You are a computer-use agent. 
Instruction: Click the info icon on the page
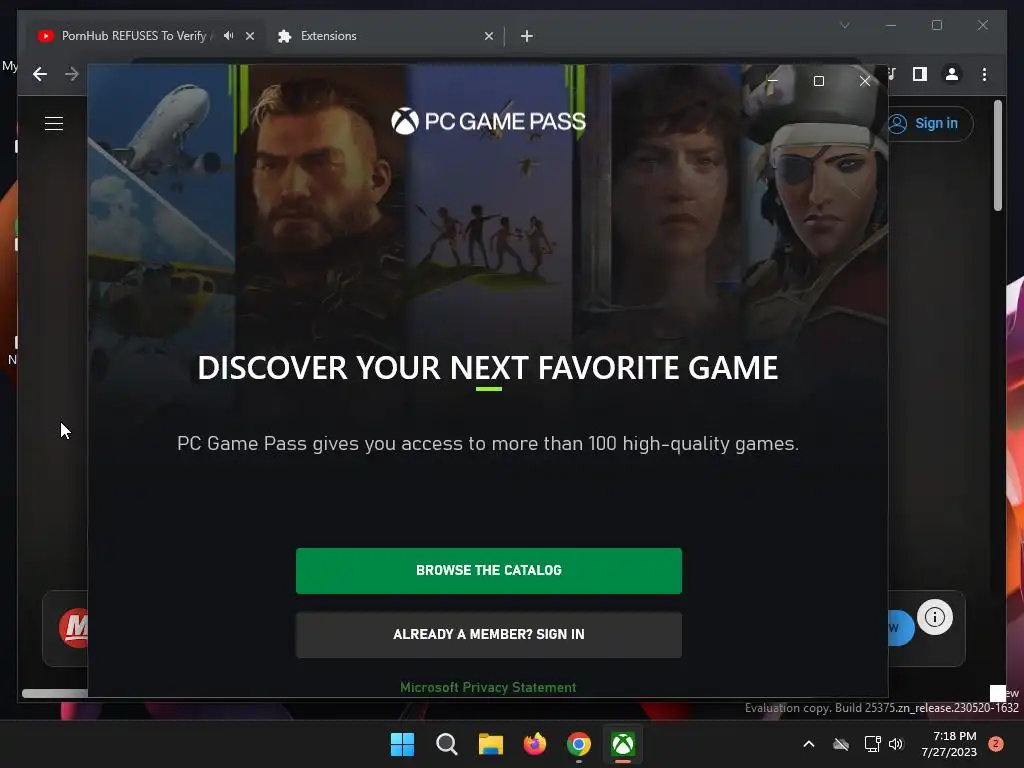click(935, 617)
